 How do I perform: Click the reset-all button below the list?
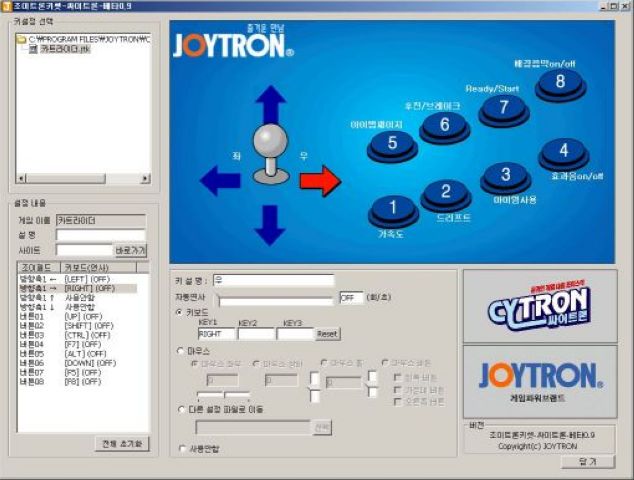click(122, 444)
